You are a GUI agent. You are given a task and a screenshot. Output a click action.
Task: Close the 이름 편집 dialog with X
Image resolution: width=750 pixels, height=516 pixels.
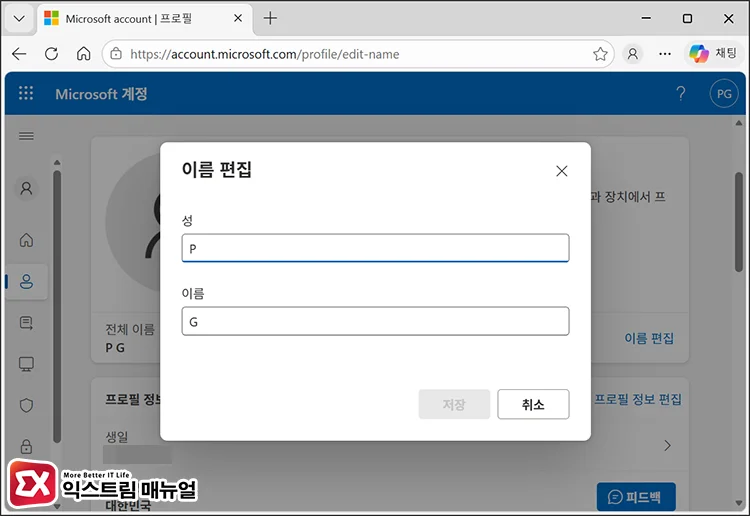pos(562,171)
